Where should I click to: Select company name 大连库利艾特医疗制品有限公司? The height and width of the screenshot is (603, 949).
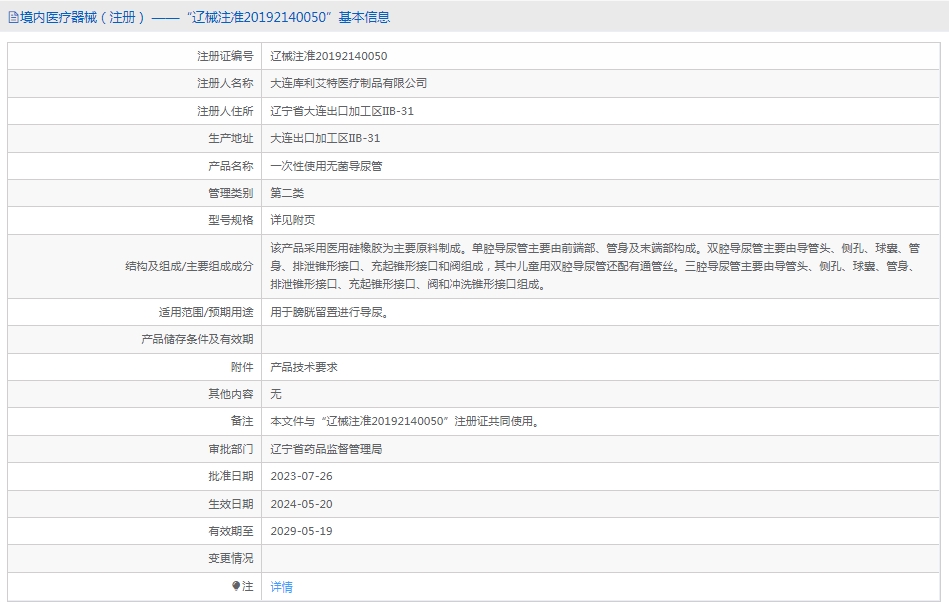349,84
